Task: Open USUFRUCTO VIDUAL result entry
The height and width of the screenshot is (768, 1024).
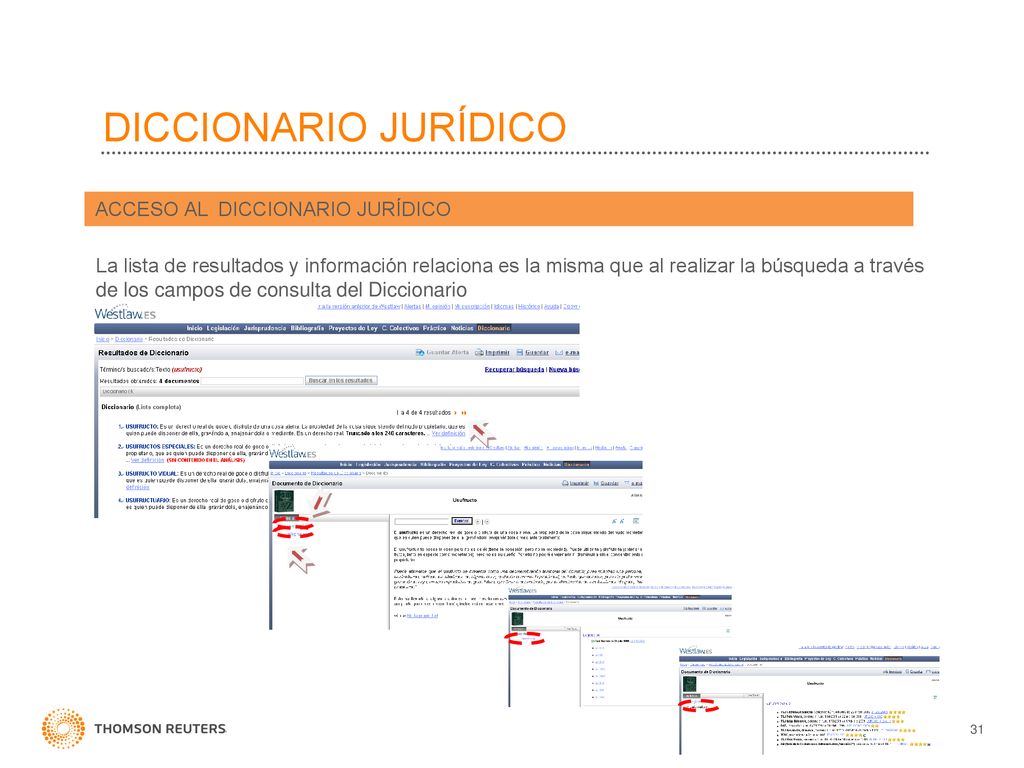Action: pos(152,473)
